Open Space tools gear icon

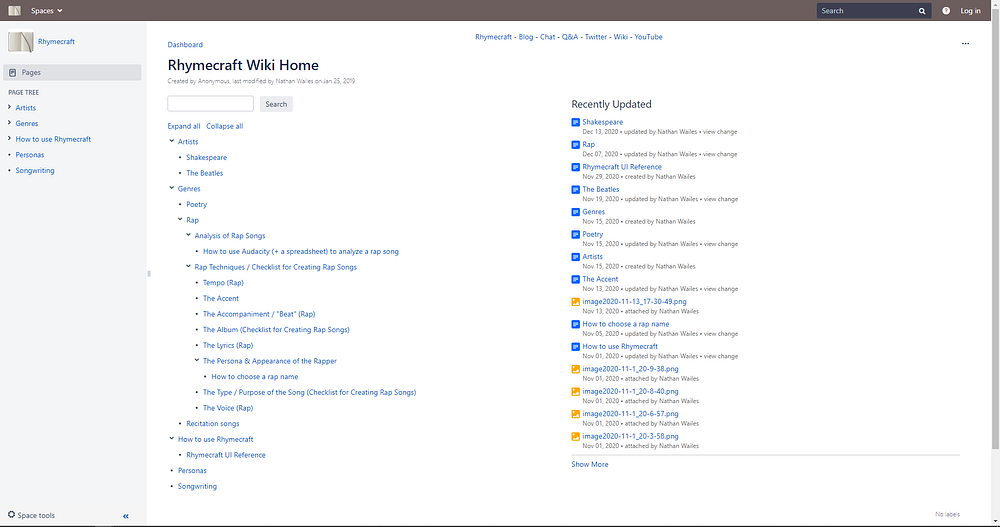click(x=11, y=514)
